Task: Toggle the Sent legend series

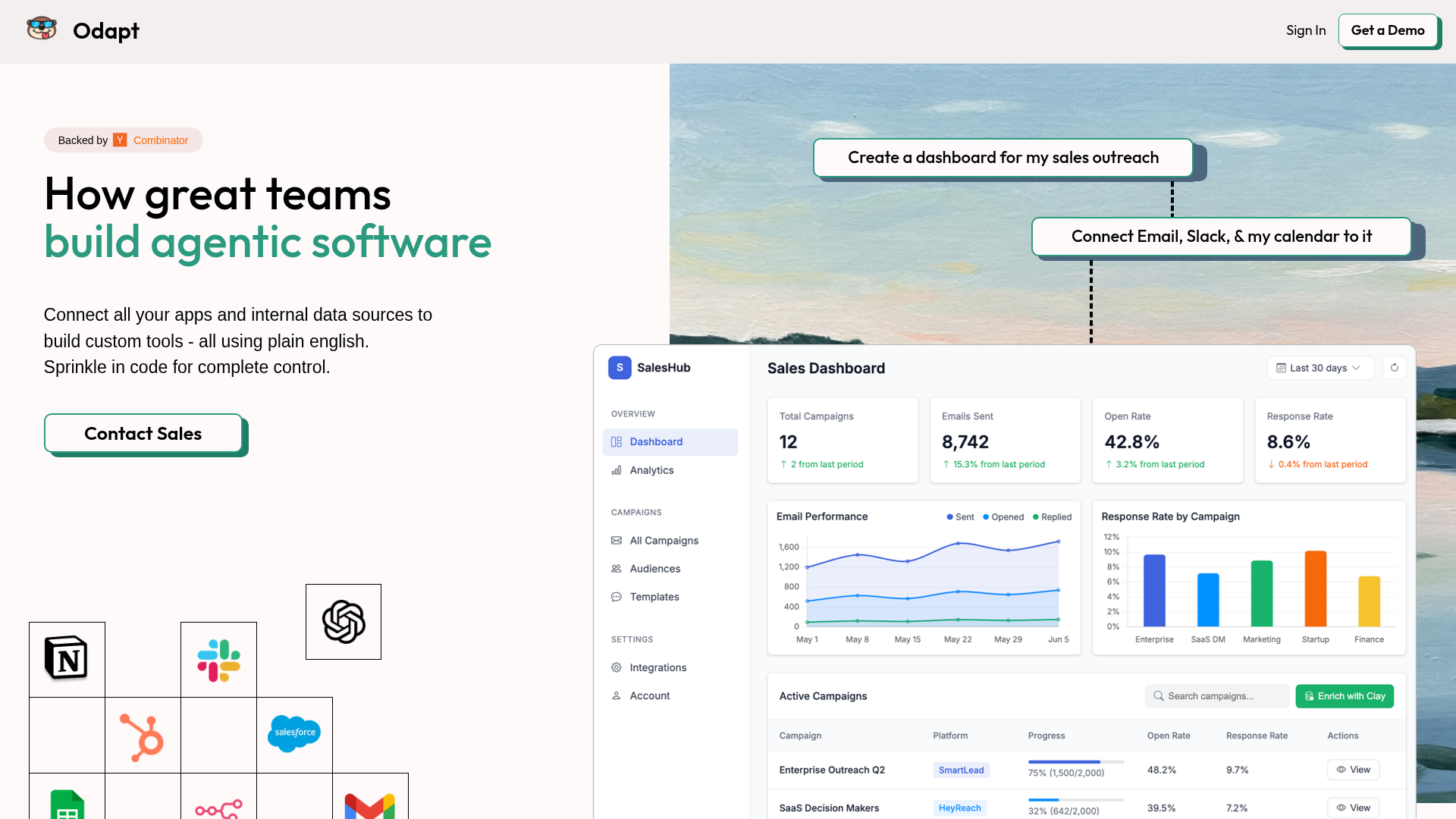Action: click(x=960, y=517)
